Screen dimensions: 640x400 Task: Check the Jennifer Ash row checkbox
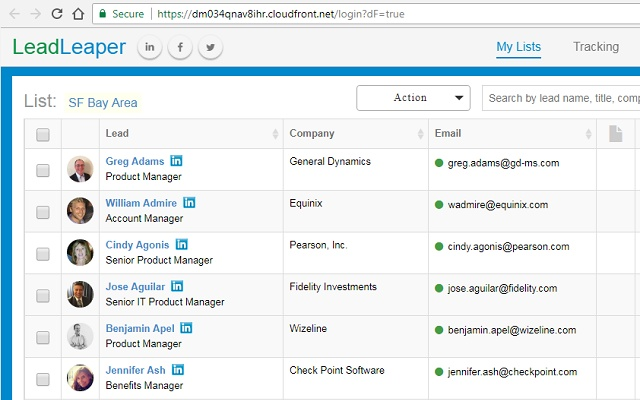tap(43, 379)
